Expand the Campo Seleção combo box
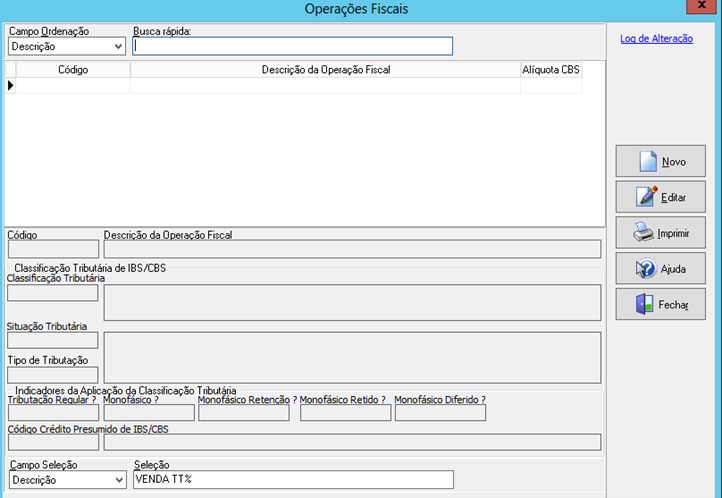This screenshot has height=498, width=722. (119, 480)
